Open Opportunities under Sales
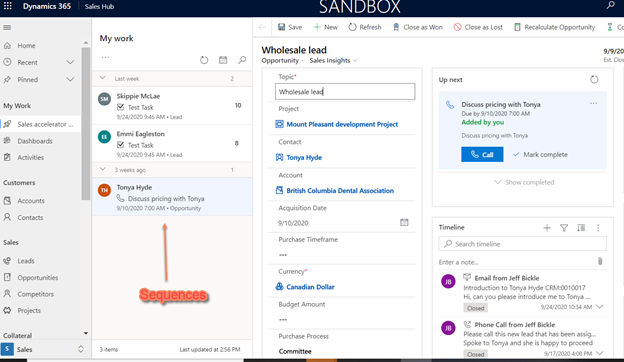This screenshot has width=624, height=362. pyautogui.click(x=37, y=277)
